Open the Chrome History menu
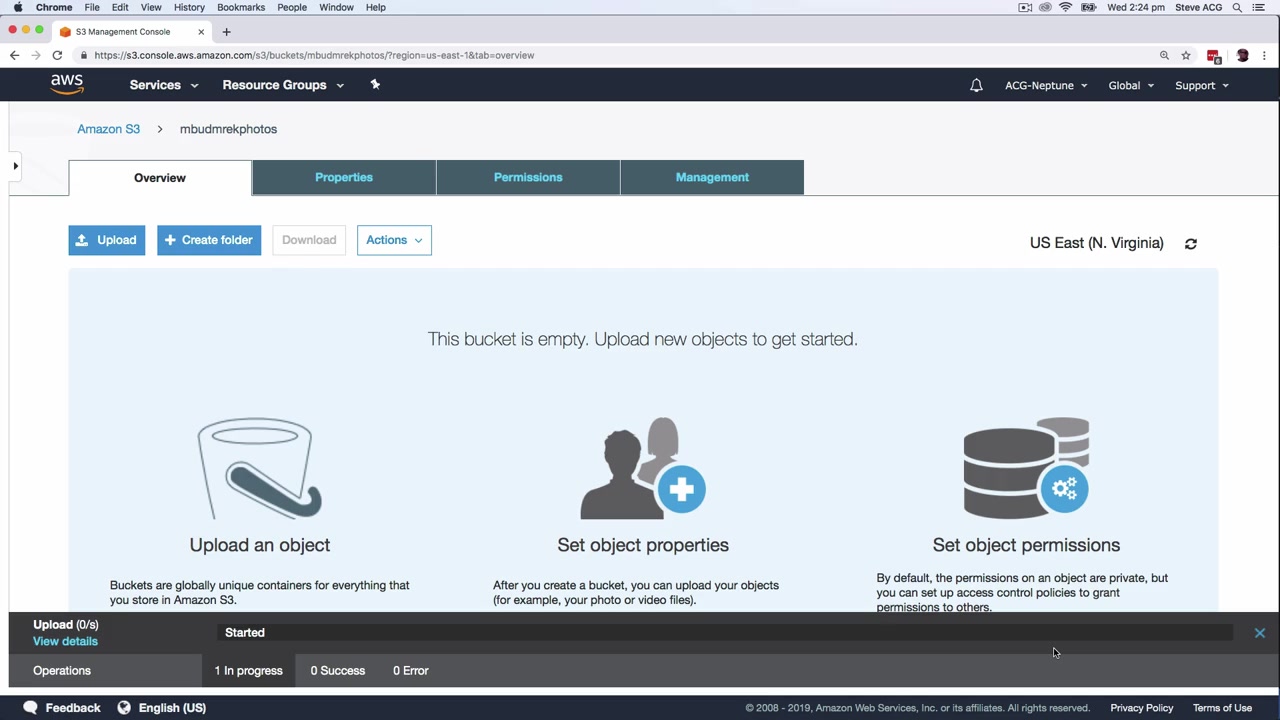 pos(189,7)
